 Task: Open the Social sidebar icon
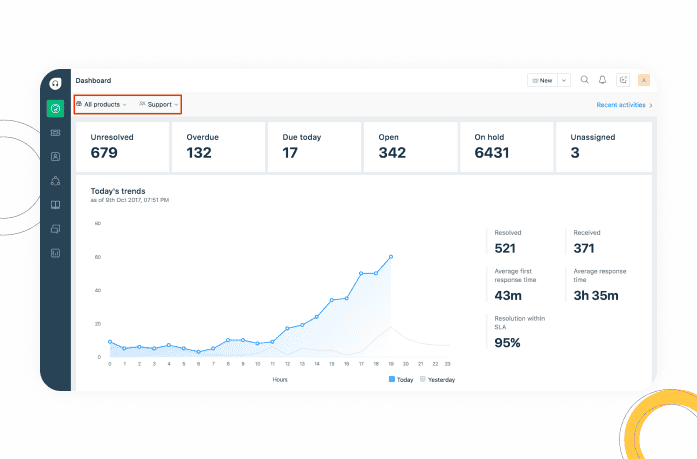[x=55, y=181]
